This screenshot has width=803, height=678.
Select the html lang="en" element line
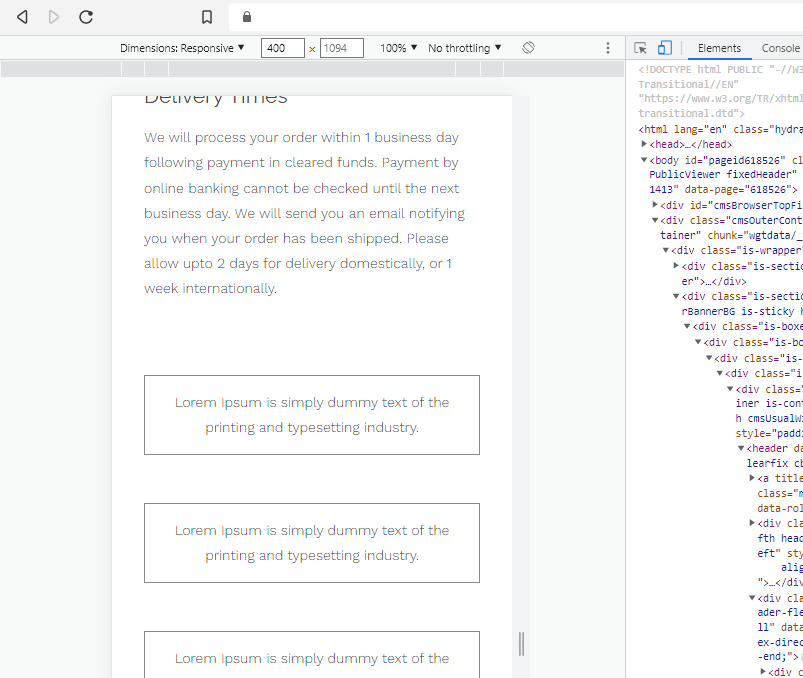coord(720,129)
